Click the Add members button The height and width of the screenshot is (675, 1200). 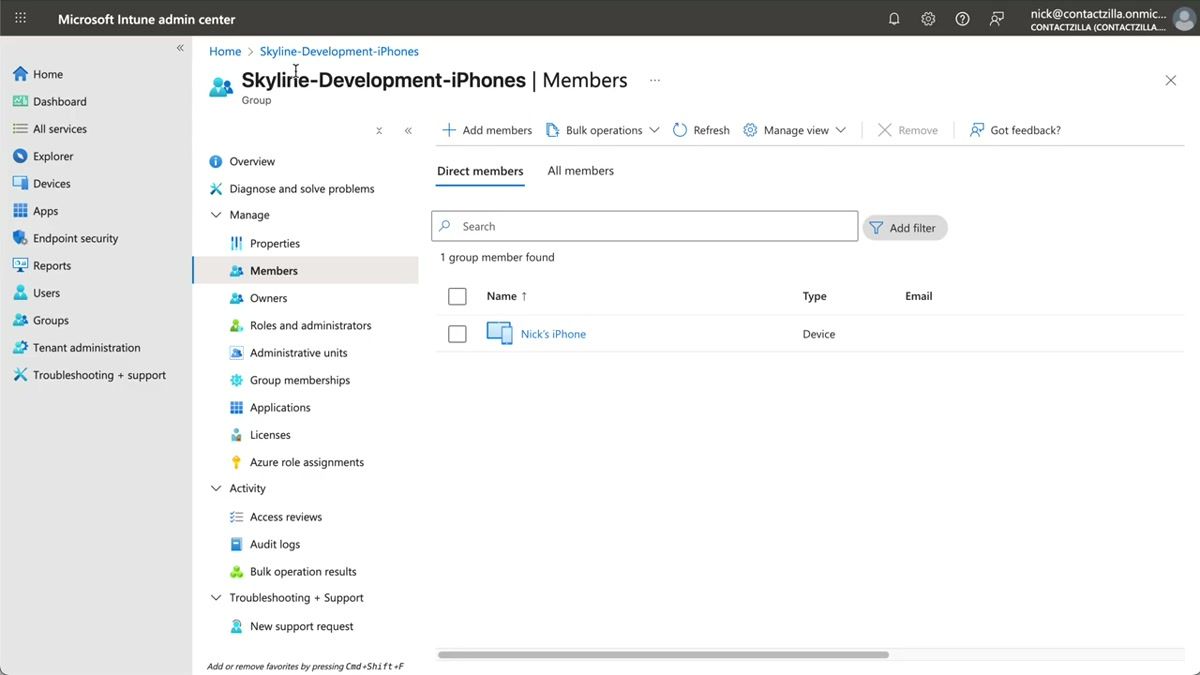click(x=487, y=130)
